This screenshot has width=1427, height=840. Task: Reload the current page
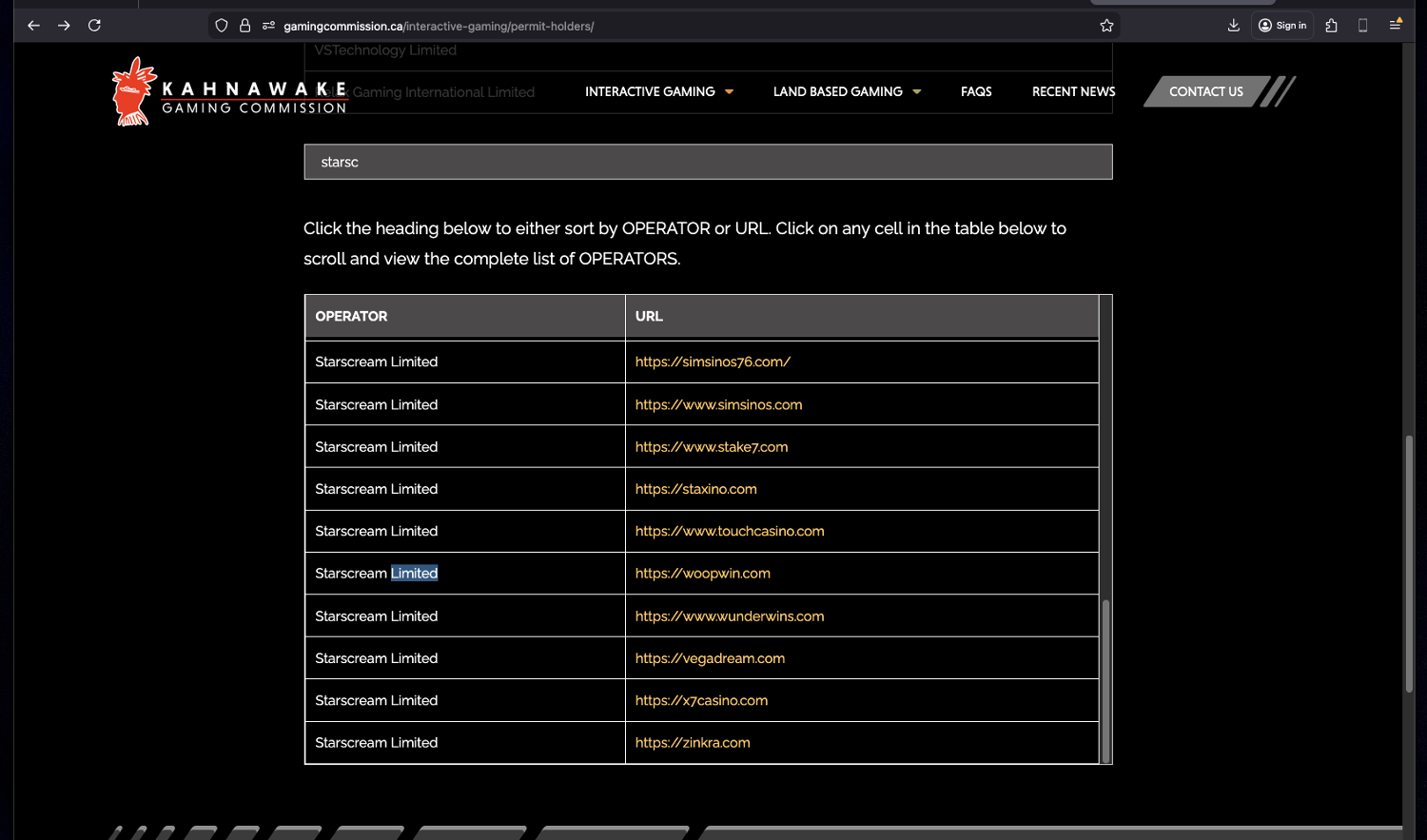(x=94, y=26)
